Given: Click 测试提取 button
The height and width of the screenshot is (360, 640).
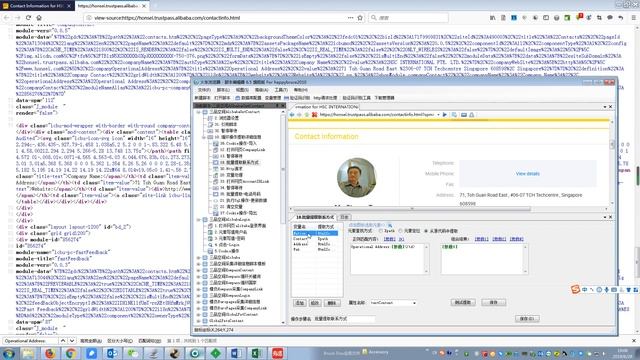Looking at the screenshot, I should click(x=463, y=302).
